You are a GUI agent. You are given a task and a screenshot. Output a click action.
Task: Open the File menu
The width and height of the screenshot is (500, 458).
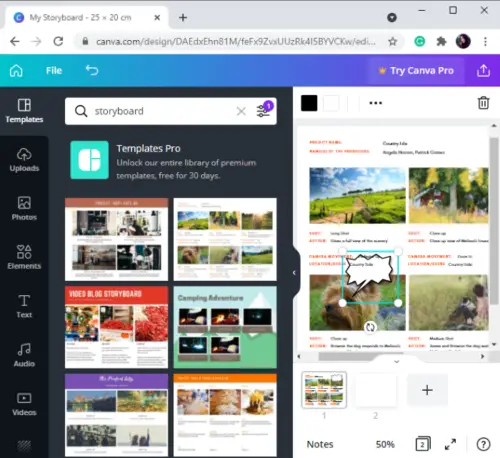(54, 70)
